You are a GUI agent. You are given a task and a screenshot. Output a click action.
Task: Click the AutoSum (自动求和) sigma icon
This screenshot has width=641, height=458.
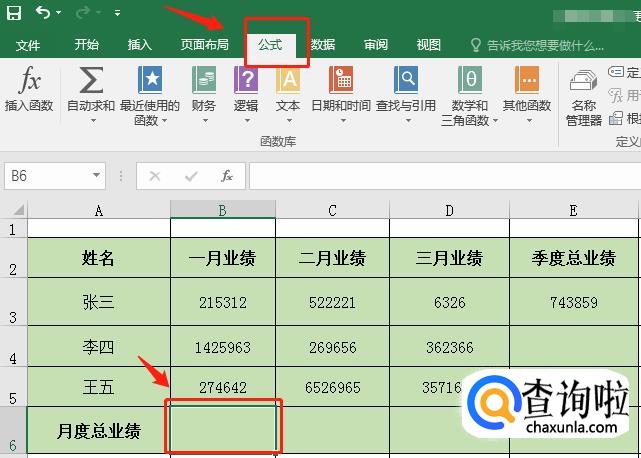[91, 81]
